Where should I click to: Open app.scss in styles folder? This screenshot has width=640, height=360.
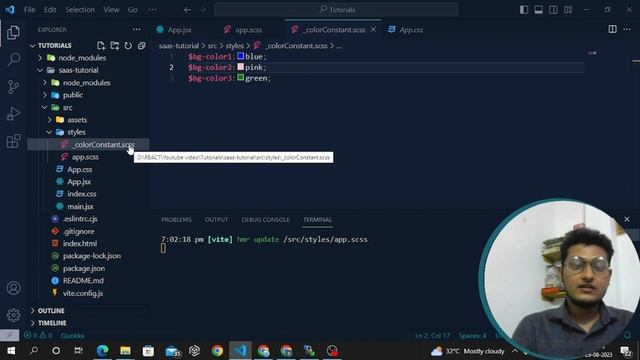[85, 157]
